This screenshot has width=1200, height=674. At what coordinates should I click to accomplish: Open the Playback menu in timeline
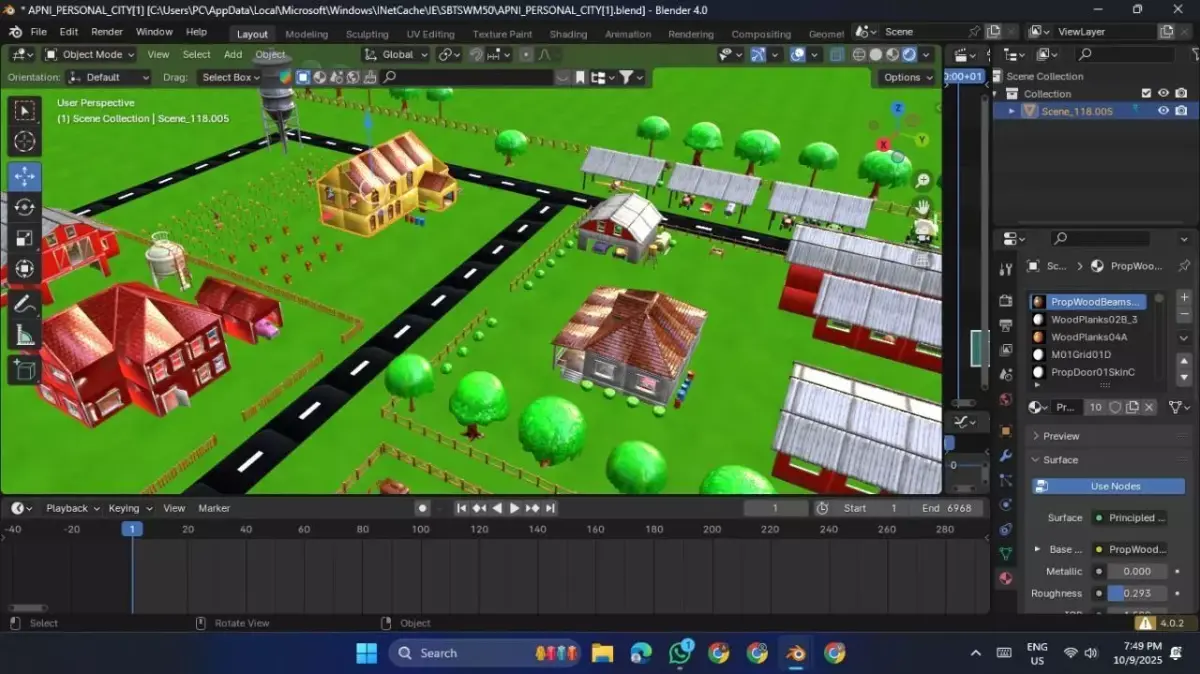72,508
